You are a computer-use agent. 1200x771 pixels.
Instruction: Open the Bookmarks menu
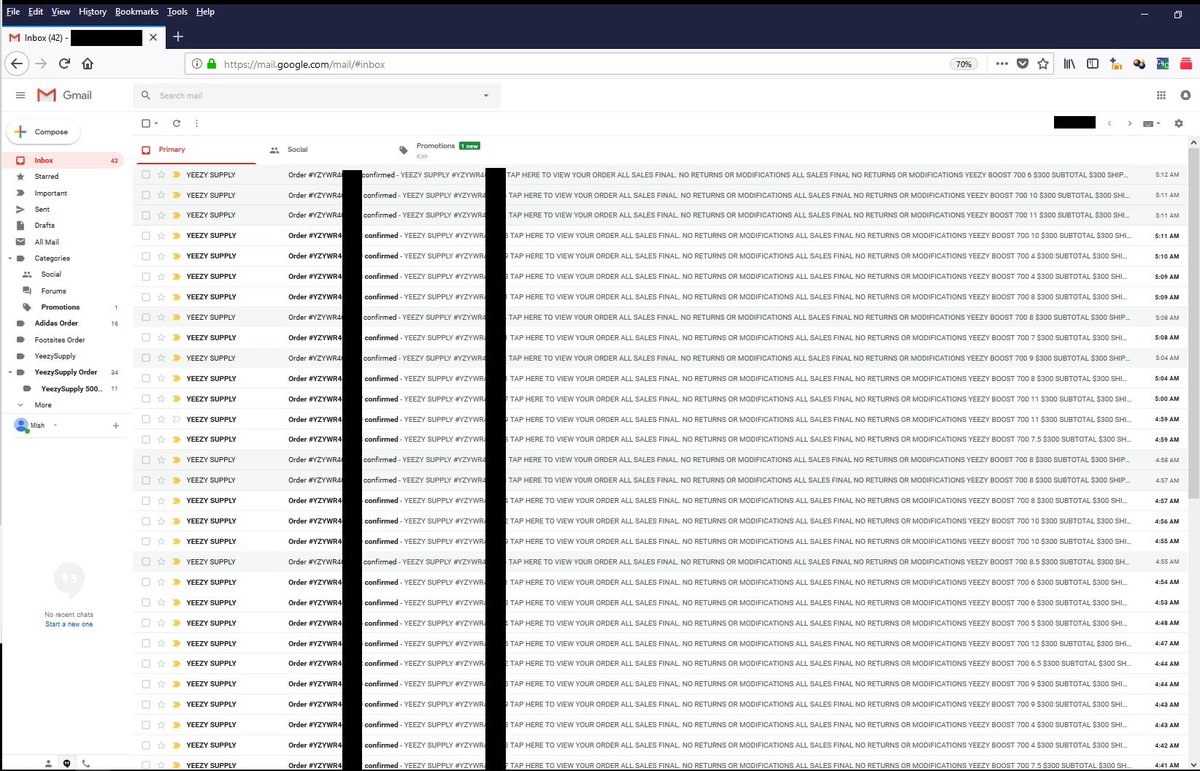(136, 12)
